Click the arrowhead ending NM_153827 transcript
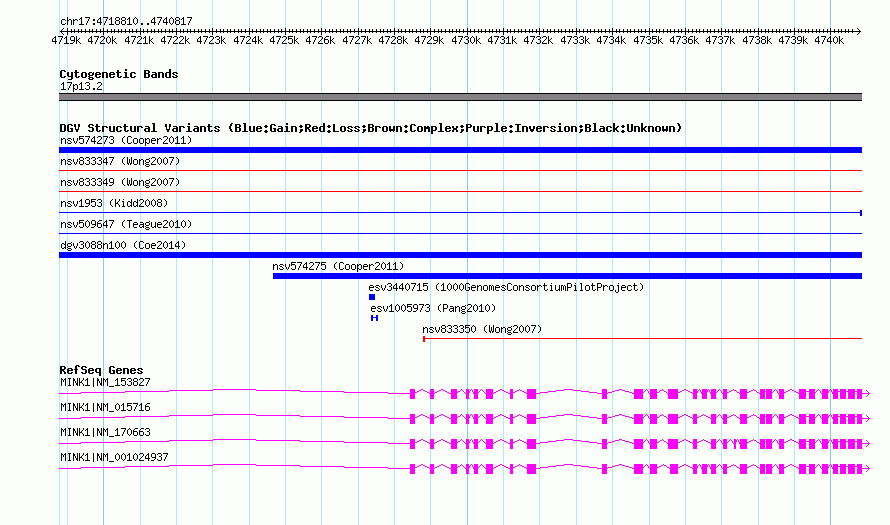This screenshot has width=890, height=525. 866,394
